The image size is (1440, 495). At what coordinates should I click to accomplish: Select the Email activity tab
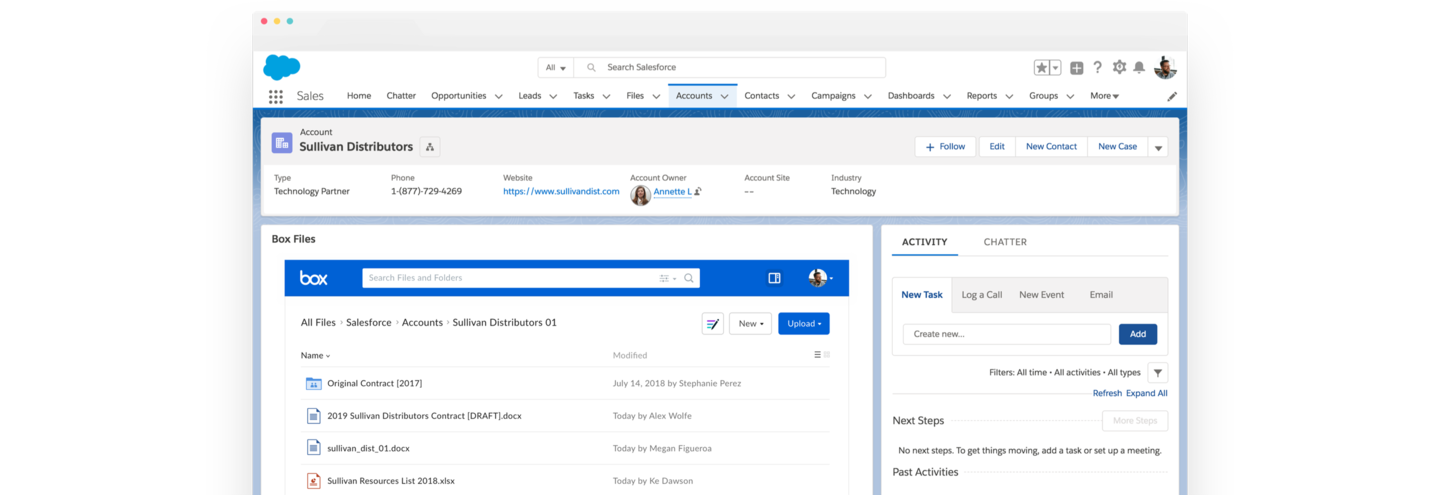[x=1101, y=295]
